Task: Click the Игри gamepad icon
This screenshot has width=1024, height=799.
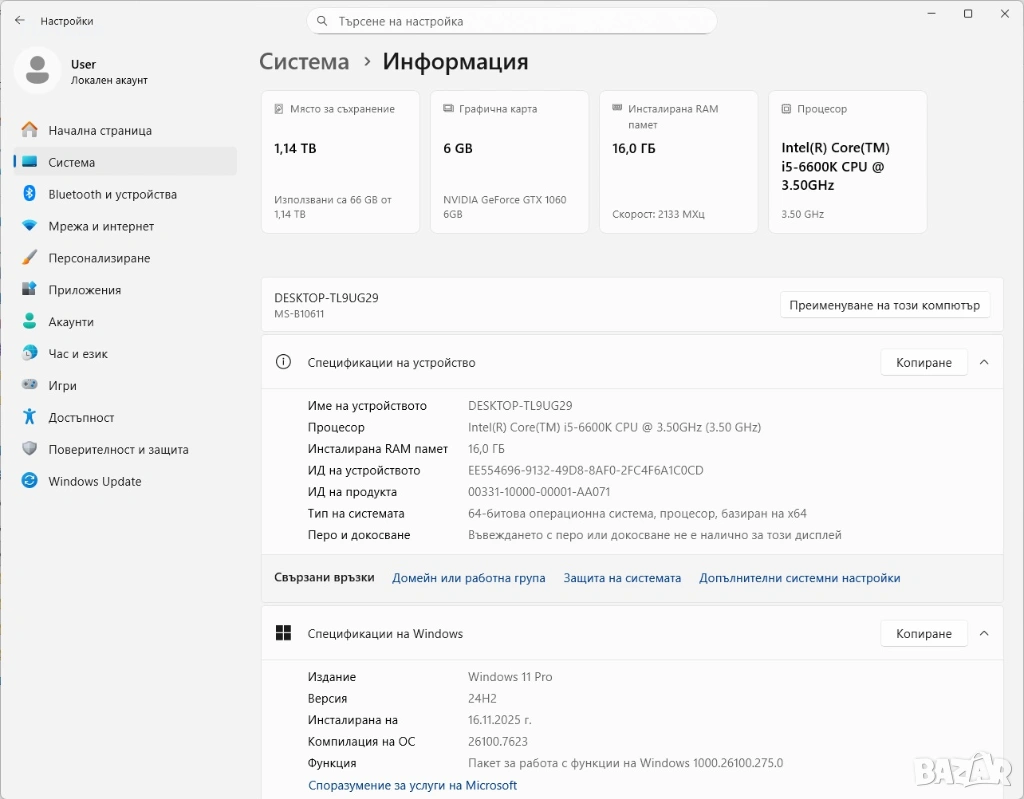Action: (29, 386)
